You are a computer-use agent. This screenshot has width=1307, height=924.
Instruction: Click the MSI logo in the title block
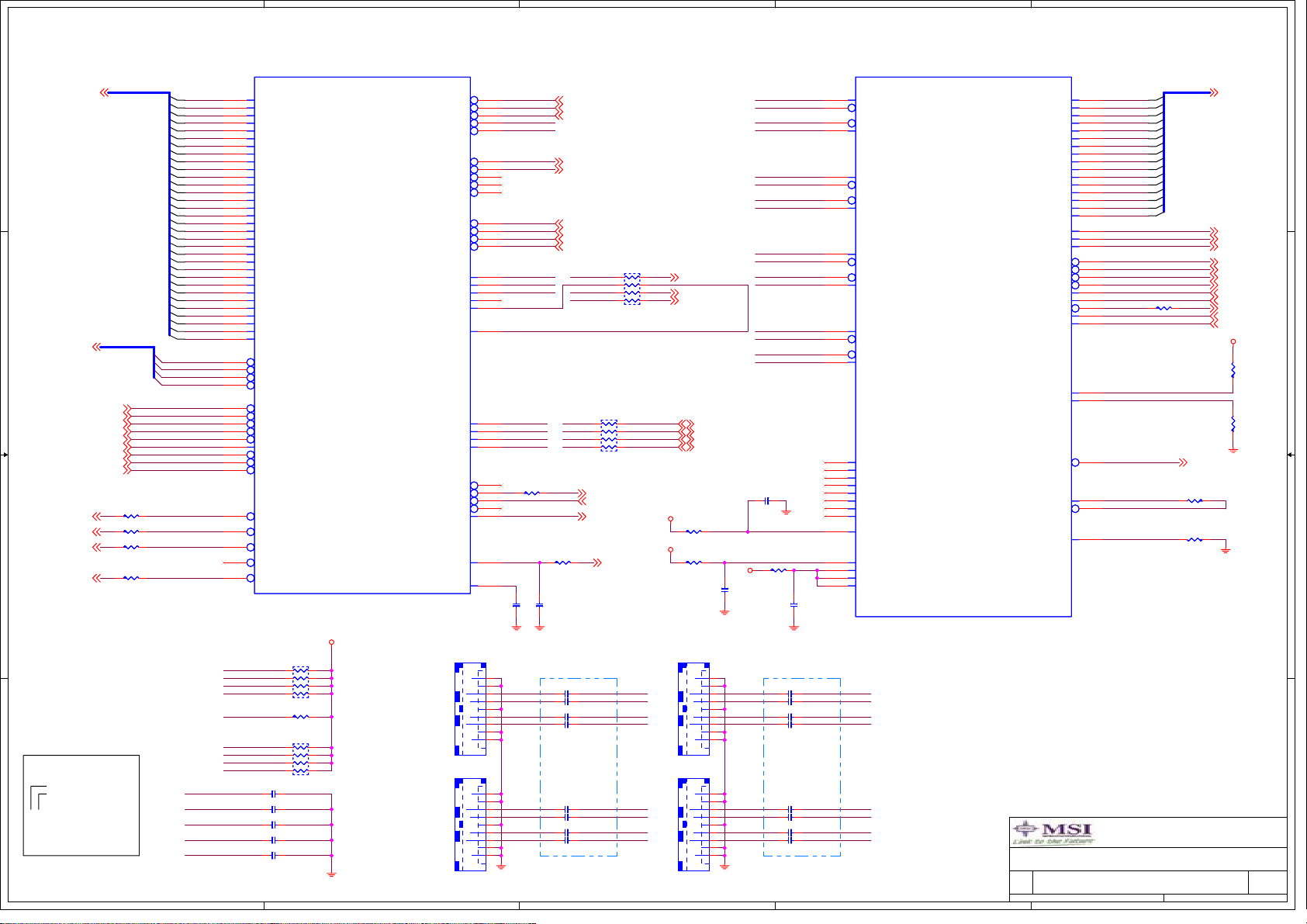pyautogui.click(x=1053, y=832)
